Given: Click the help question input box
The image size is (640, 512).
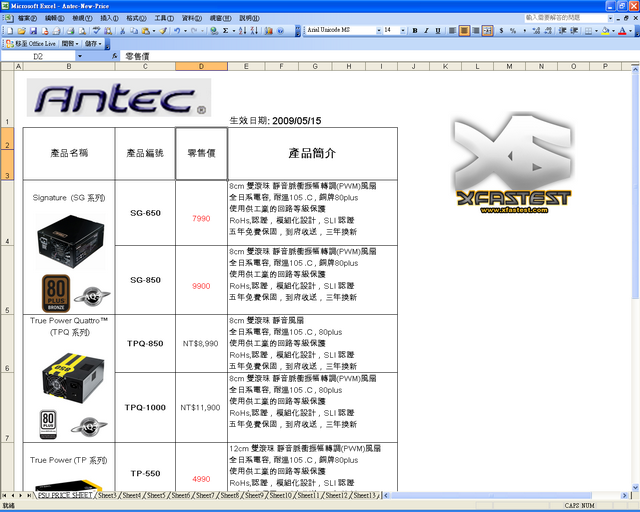Looking at the screenshot, I should point(566,18).
